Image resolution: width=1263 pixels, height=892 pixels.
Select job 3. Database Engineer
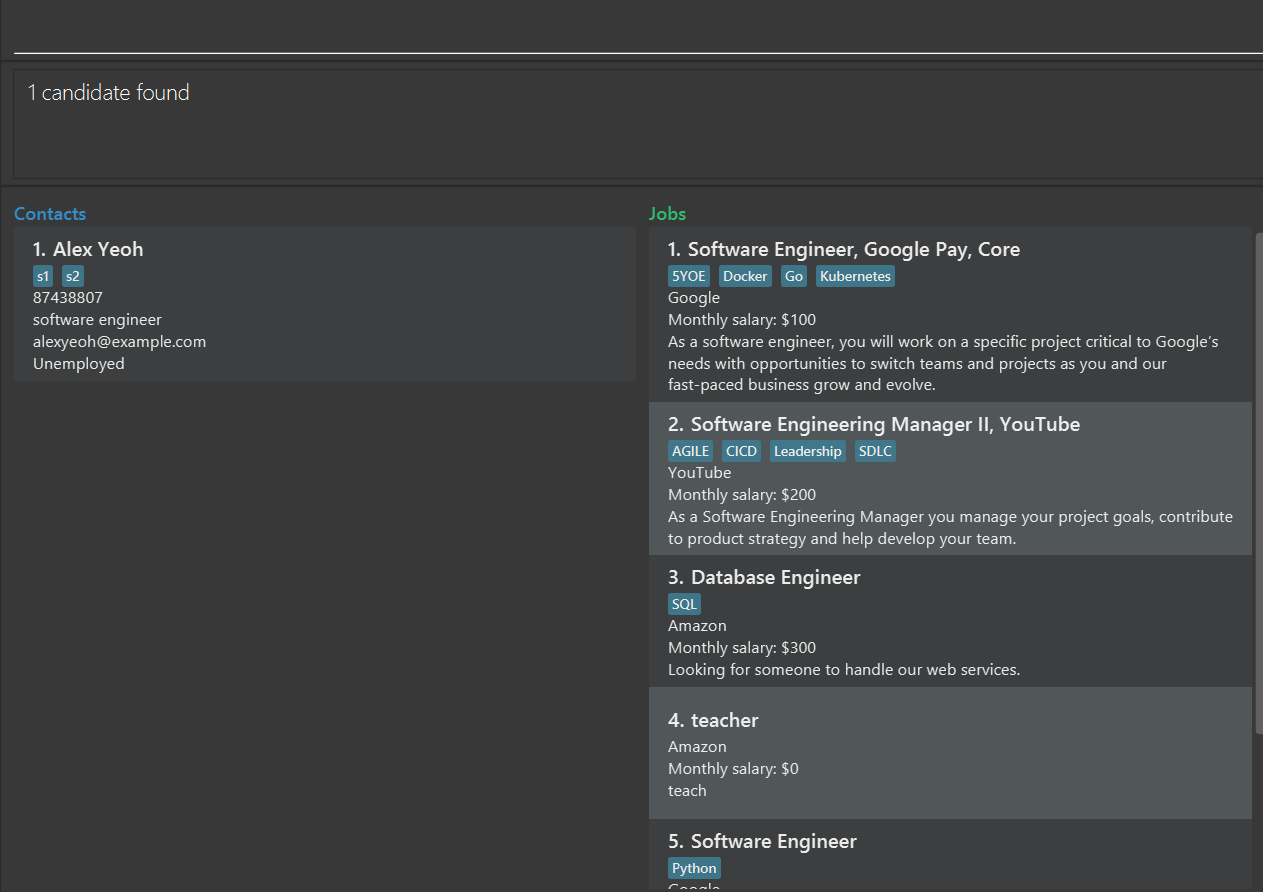950,621
